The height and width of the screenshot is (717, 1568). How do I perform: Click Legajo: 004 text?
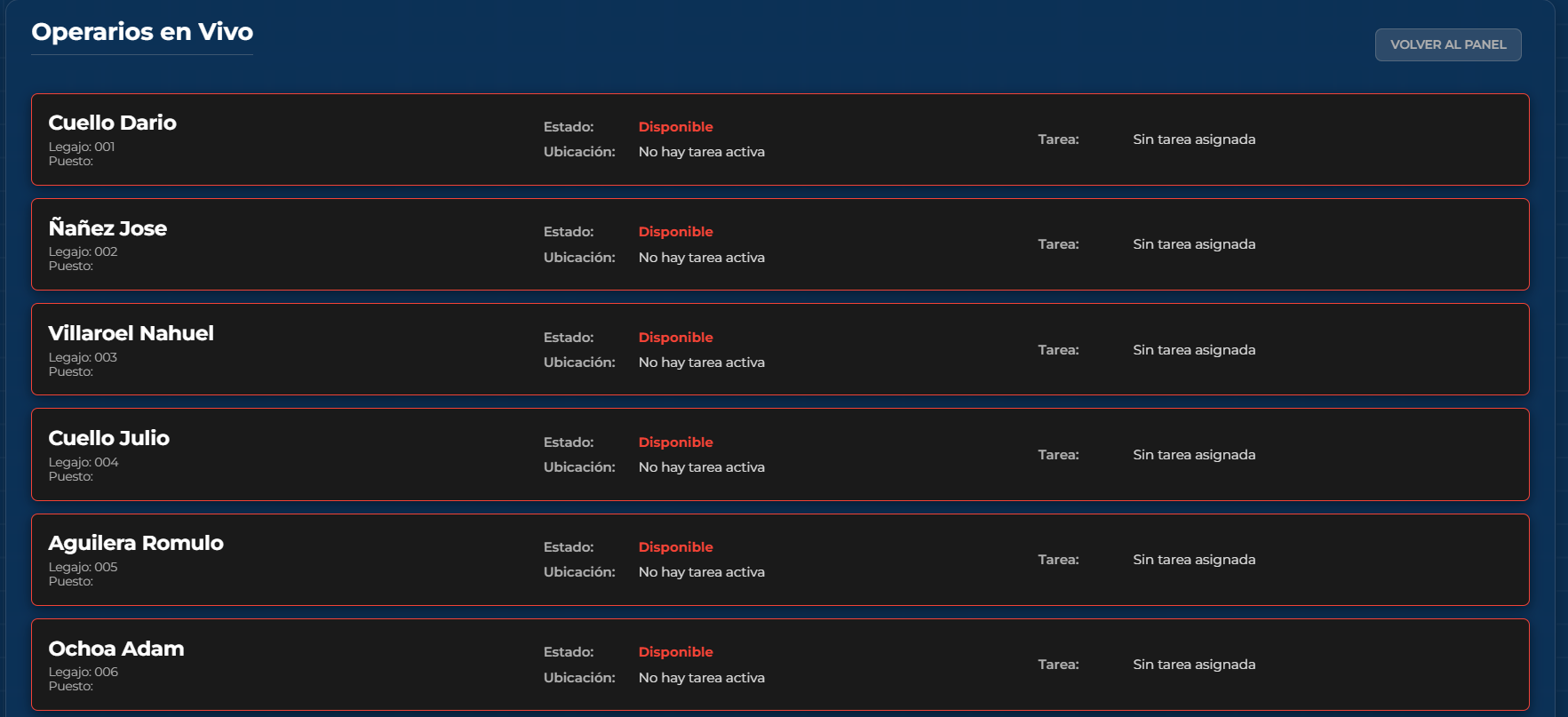click(x=84, y=462)
